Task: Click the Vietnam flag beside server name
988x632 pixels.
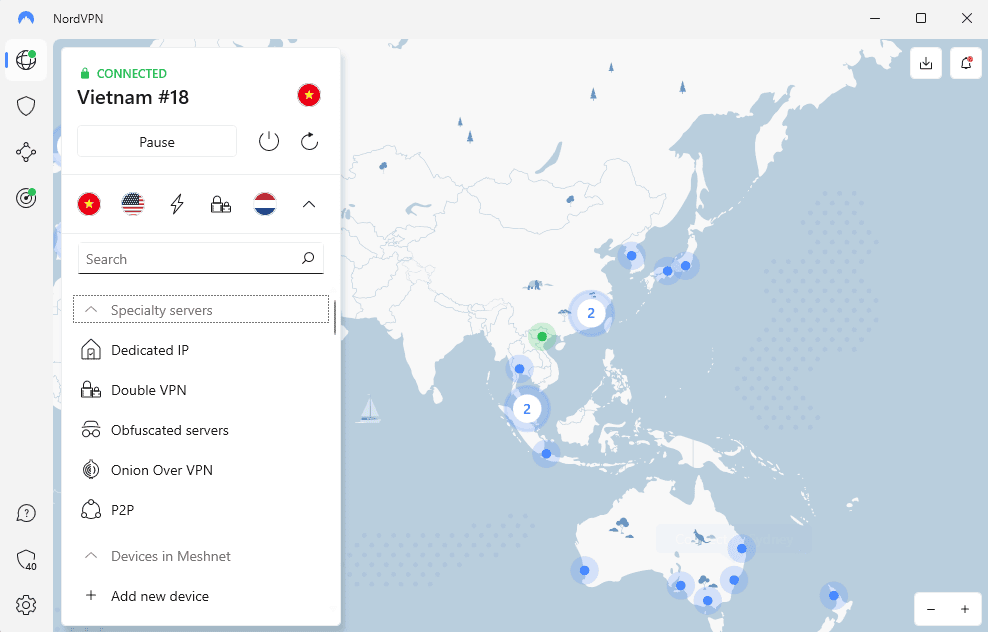Action: (309, 95)
